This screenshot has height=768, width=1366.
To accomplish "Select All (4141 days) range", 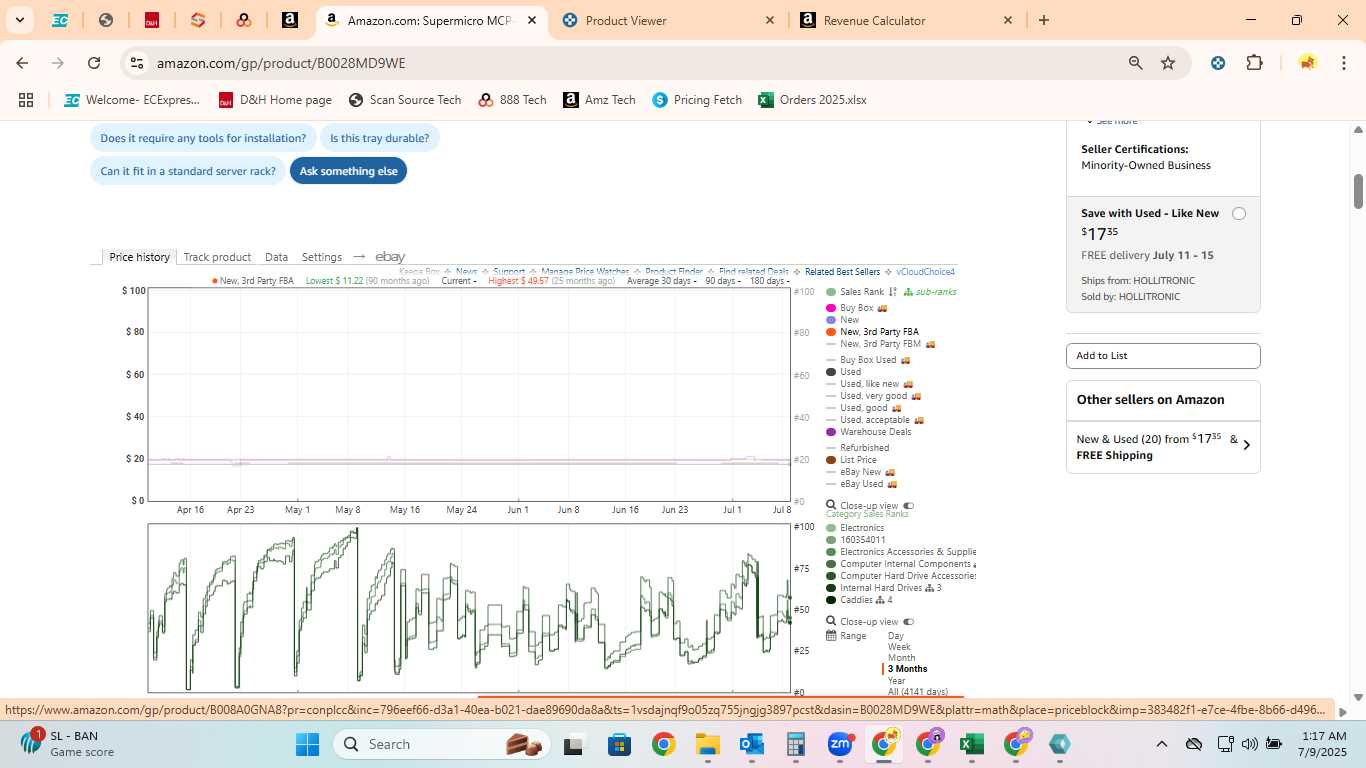I will click(917, 692).
